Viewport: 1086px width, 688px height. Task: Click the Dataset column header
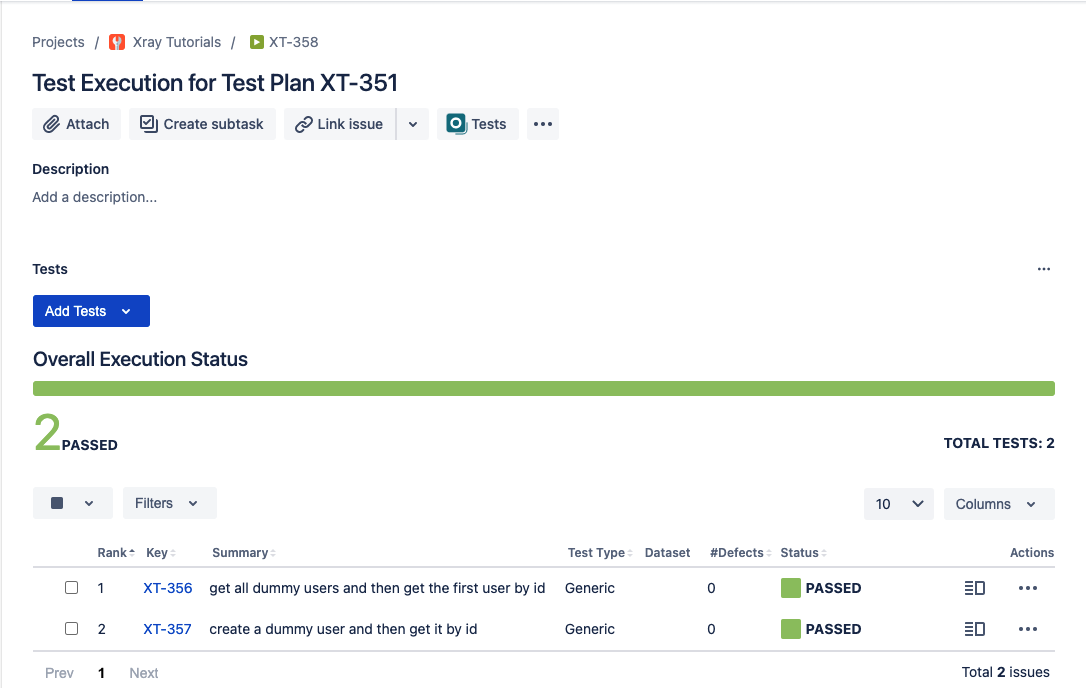pos(668,553)
